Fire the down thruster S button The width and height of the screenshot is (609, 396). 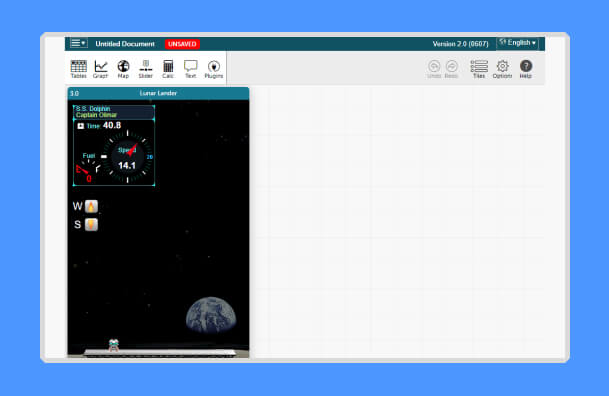(91, 224)
